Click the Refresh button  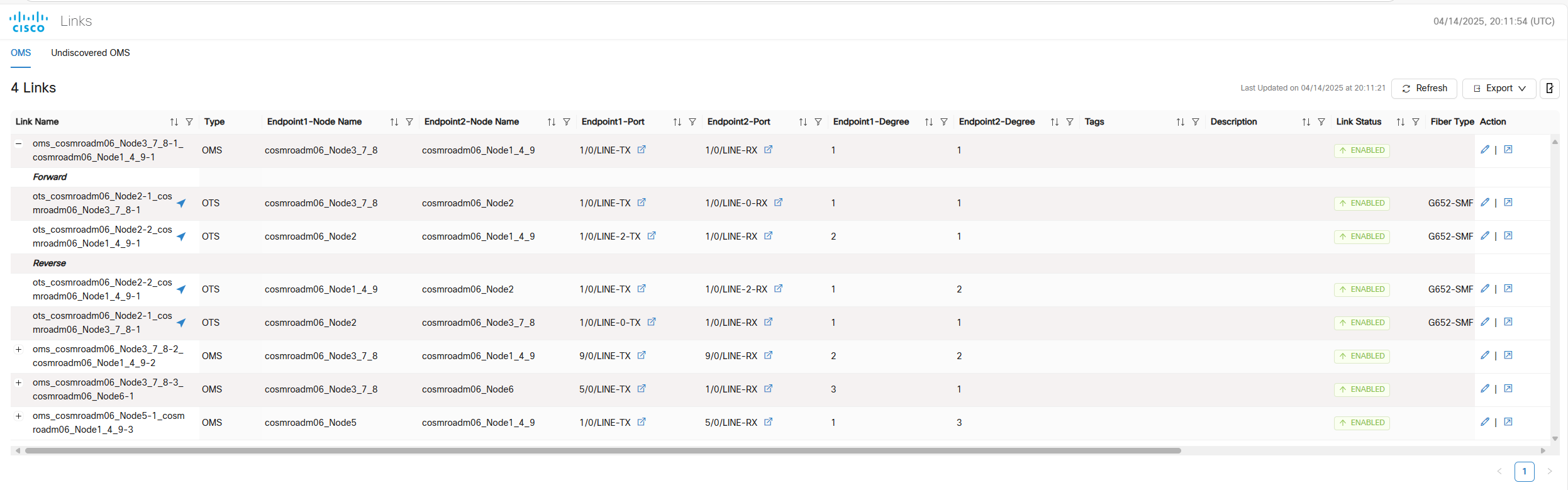(x=1424, y=88)
